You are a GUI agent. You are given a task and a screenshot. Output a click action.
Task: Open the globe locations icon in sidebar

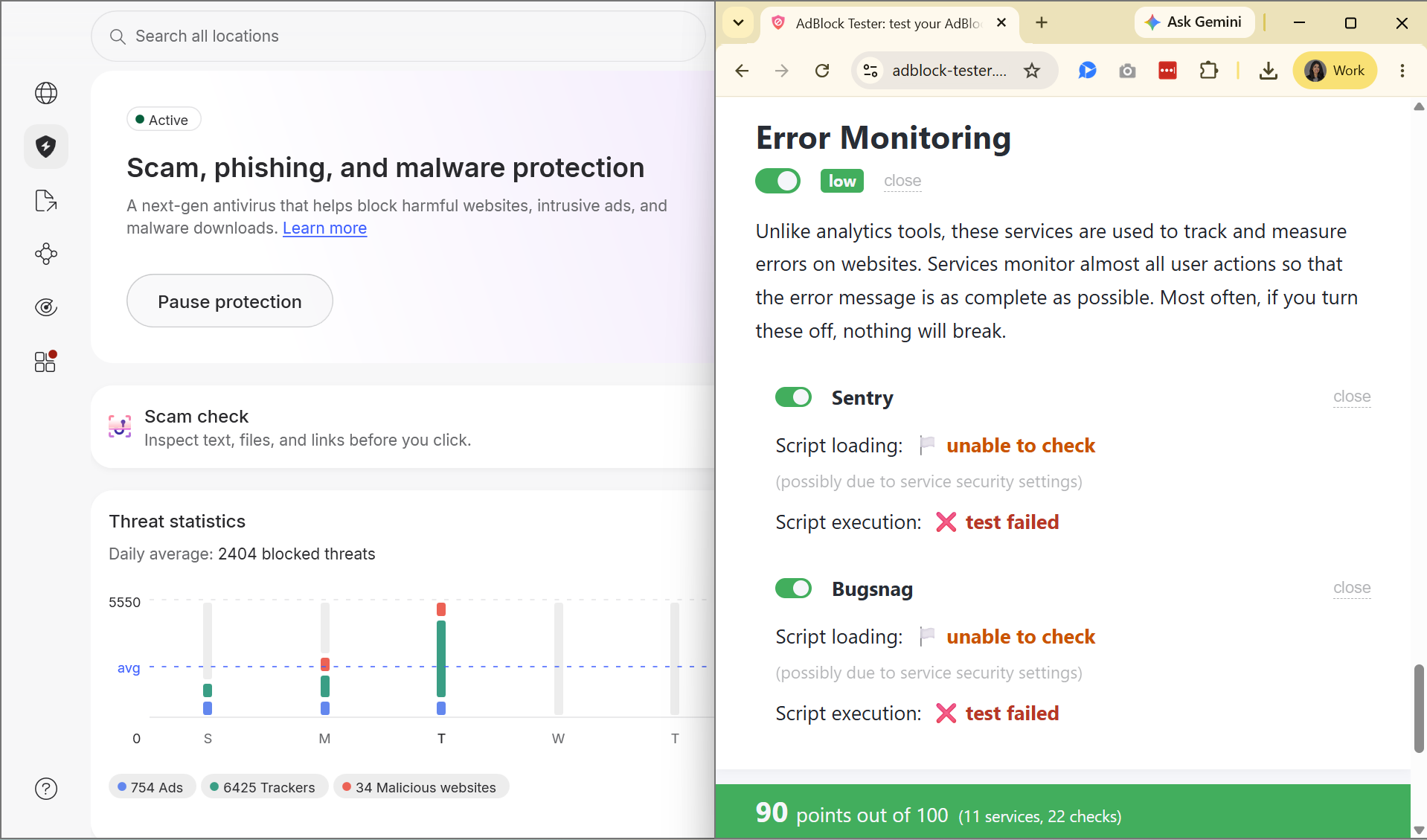(x=46, y=93)
